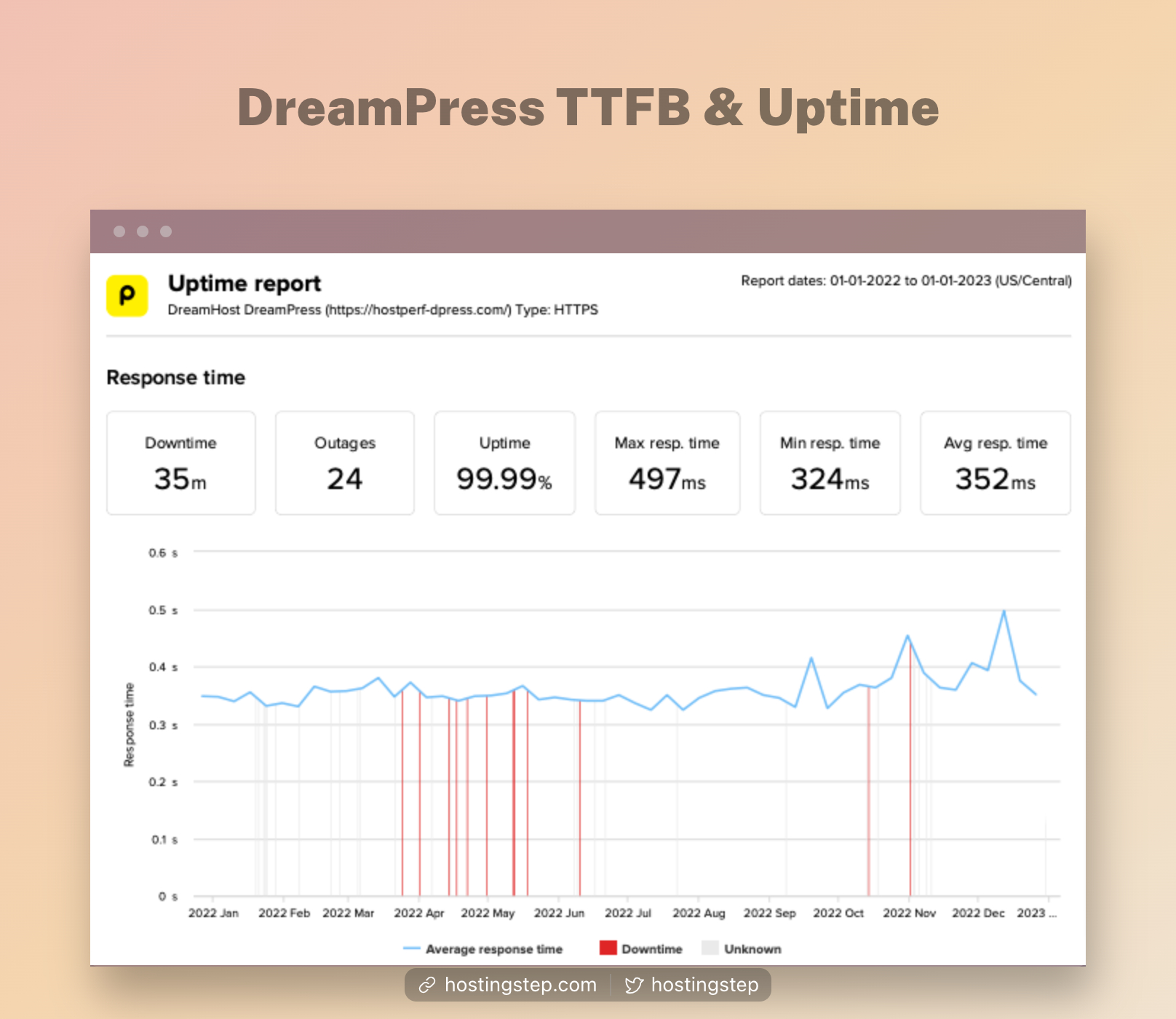Viewport: 1176px width, 1019px height.
Task: Click the 2022 Dec axis label
Action: tap(978, 913)
